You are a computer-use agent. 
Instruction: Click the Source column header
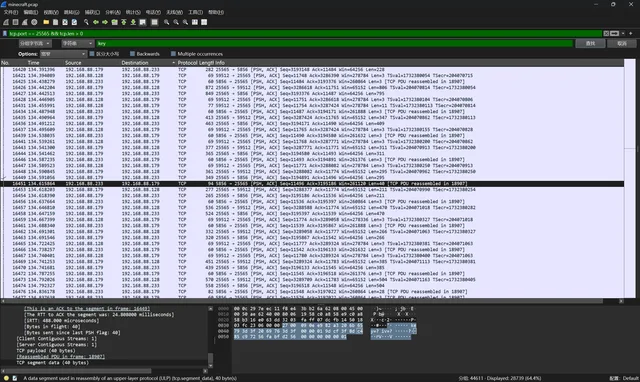click(73, 63)
